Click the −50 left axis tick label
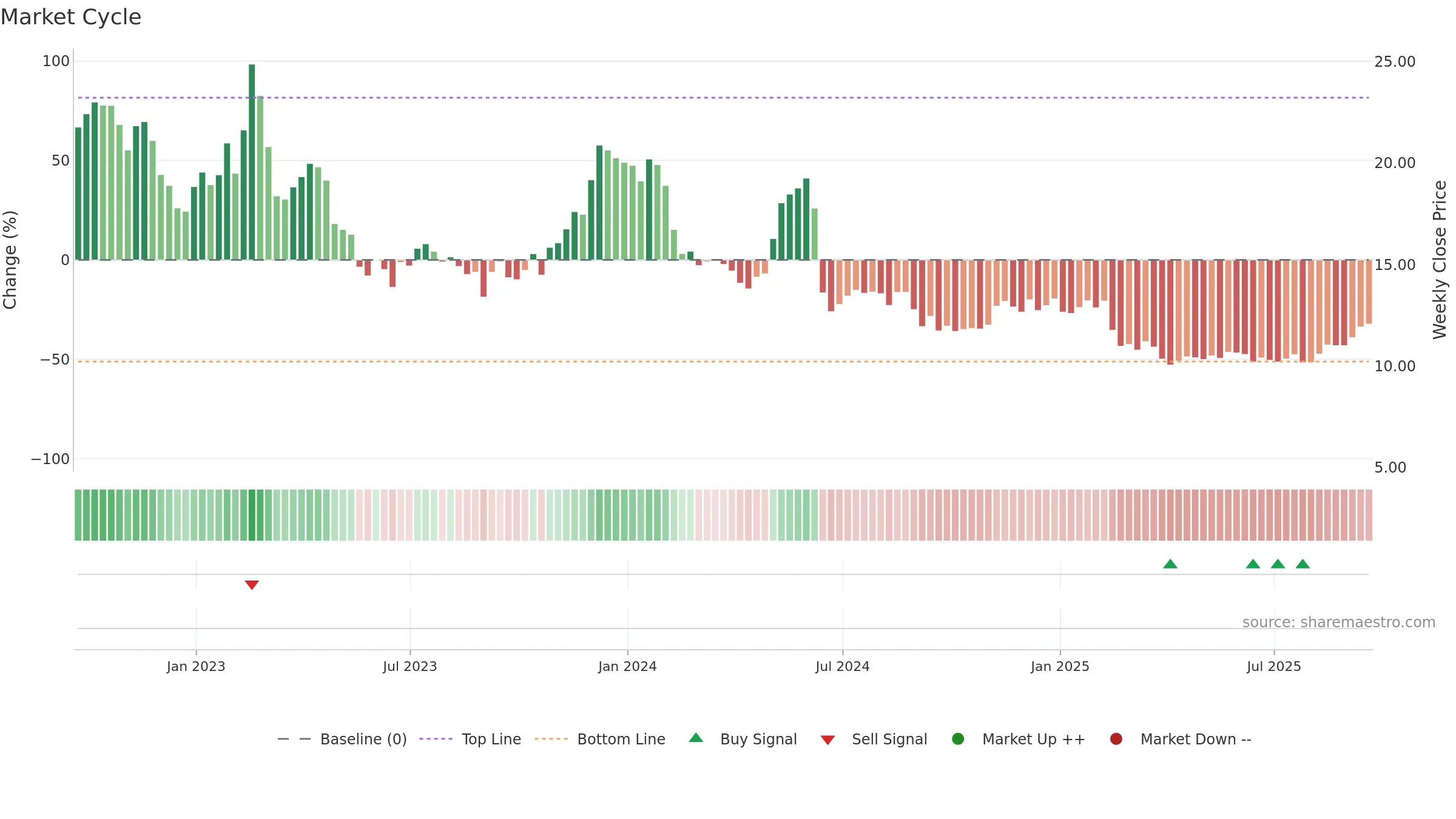The image size is (1456, 819). (x=55, y=359)
